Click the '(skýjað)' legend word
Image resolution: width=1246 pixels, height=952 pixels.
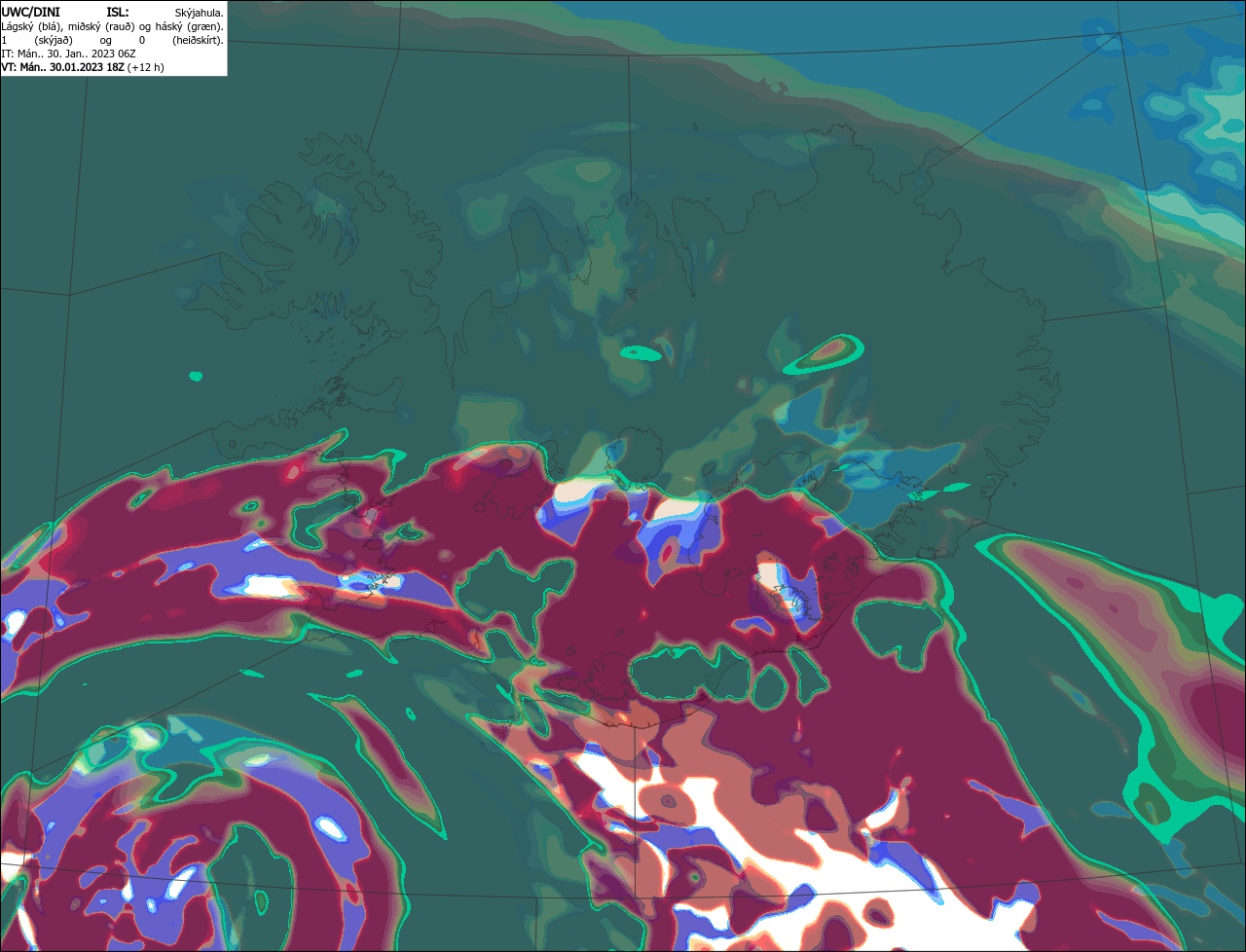pos(55,40)
